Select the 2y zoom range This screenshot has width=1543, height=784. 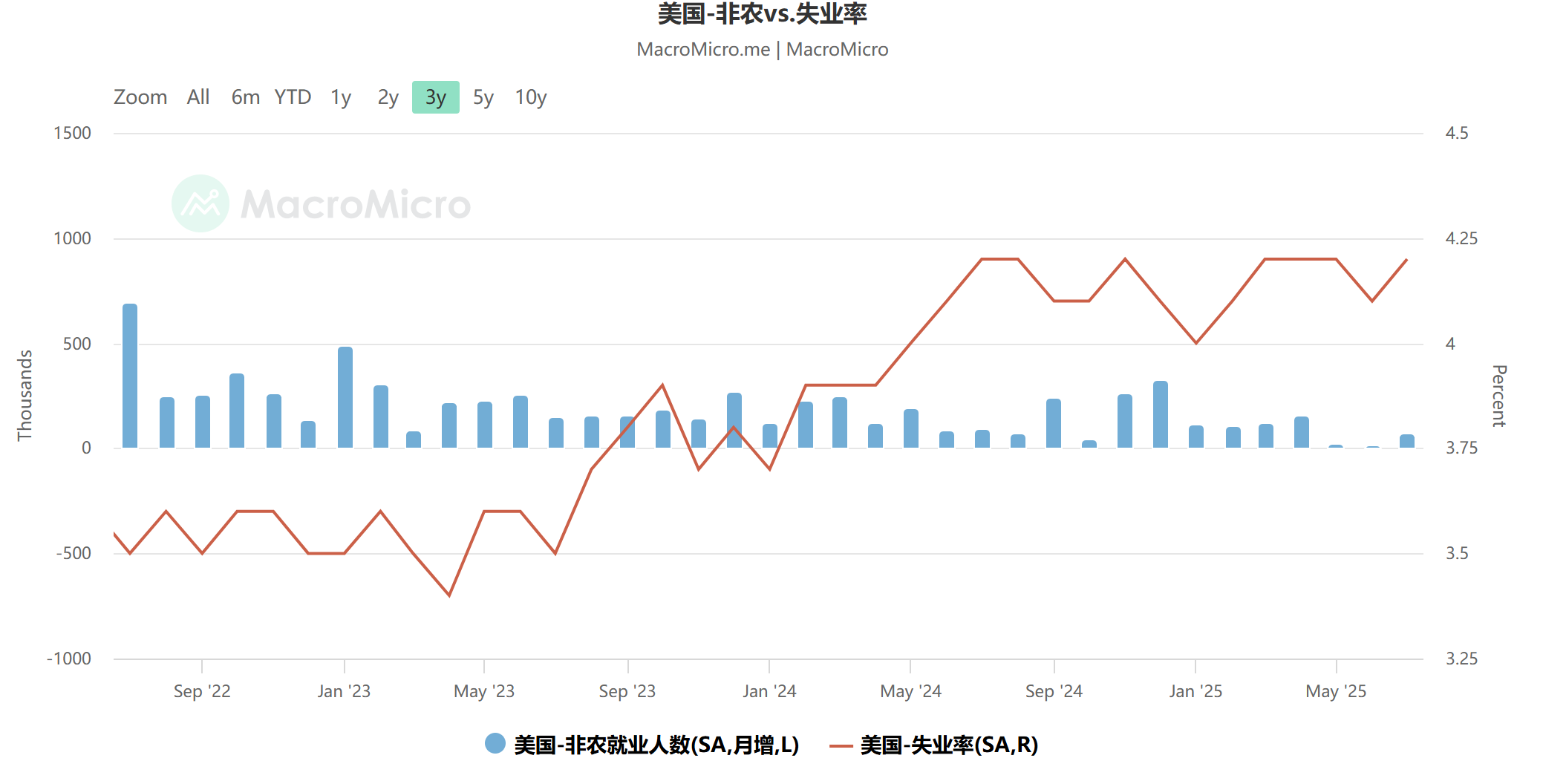[x=388, y=97]
